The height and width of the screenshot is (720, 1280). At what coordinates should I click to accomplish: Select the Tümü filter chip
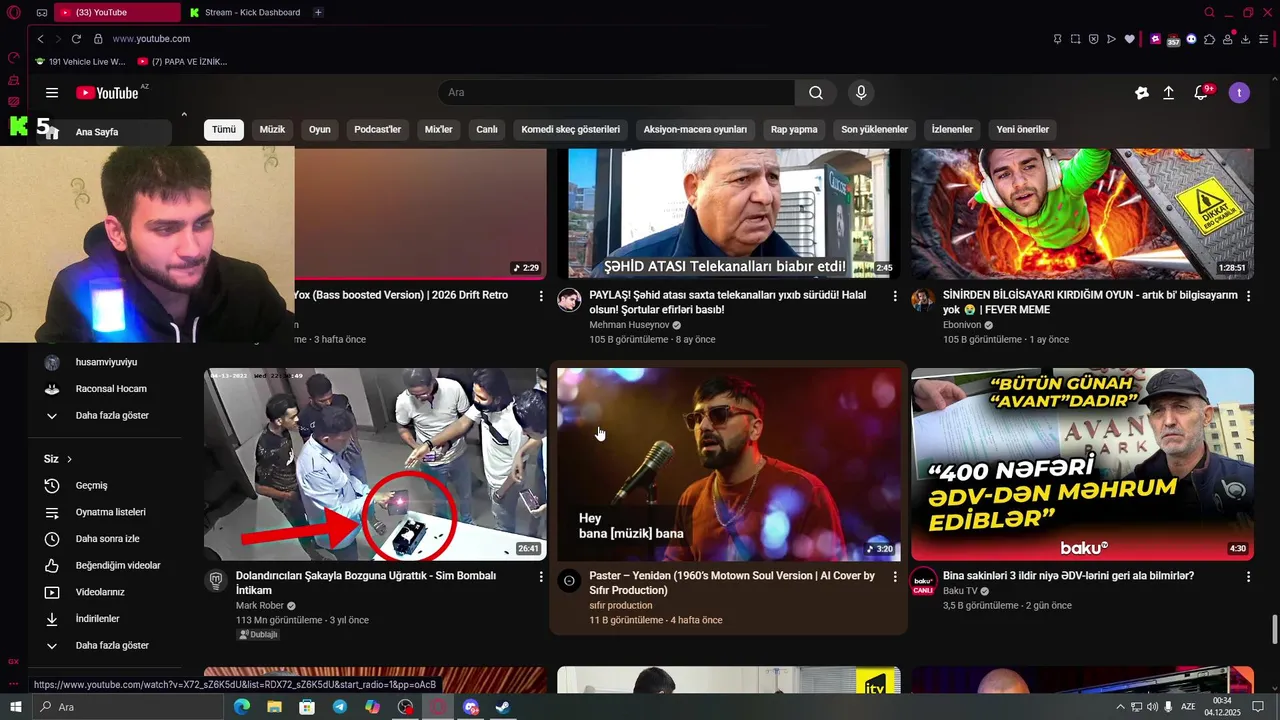coord(224,130)
